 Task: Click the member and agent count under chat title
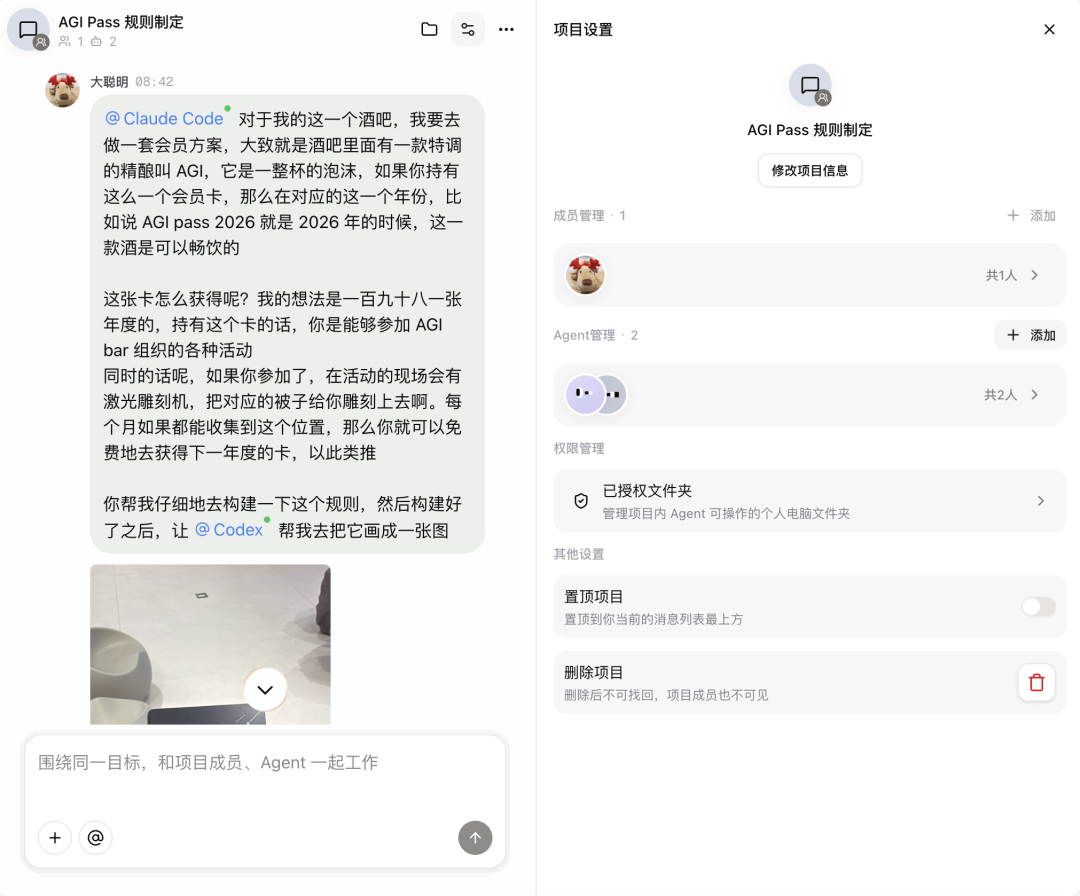click(x=87, y=41)
